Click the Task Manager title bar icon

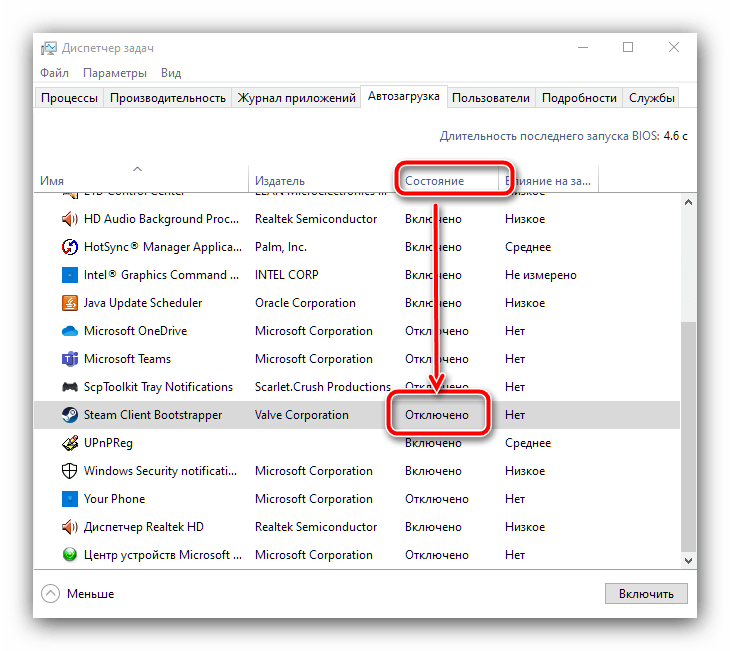click(49, 48)
